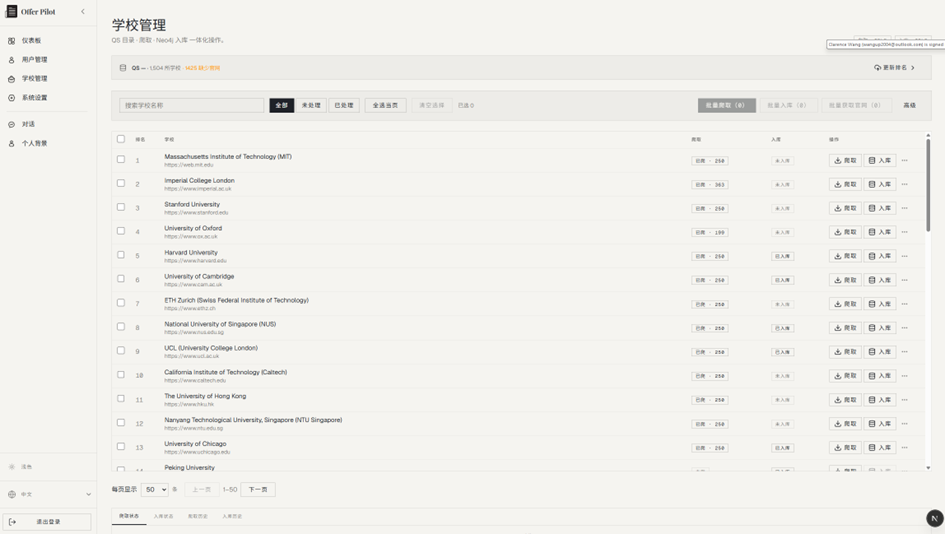The height and width of the screenshot is (534, 945).
Task: Click the 批量爬取 (0) button
Action: click(726, 105)
